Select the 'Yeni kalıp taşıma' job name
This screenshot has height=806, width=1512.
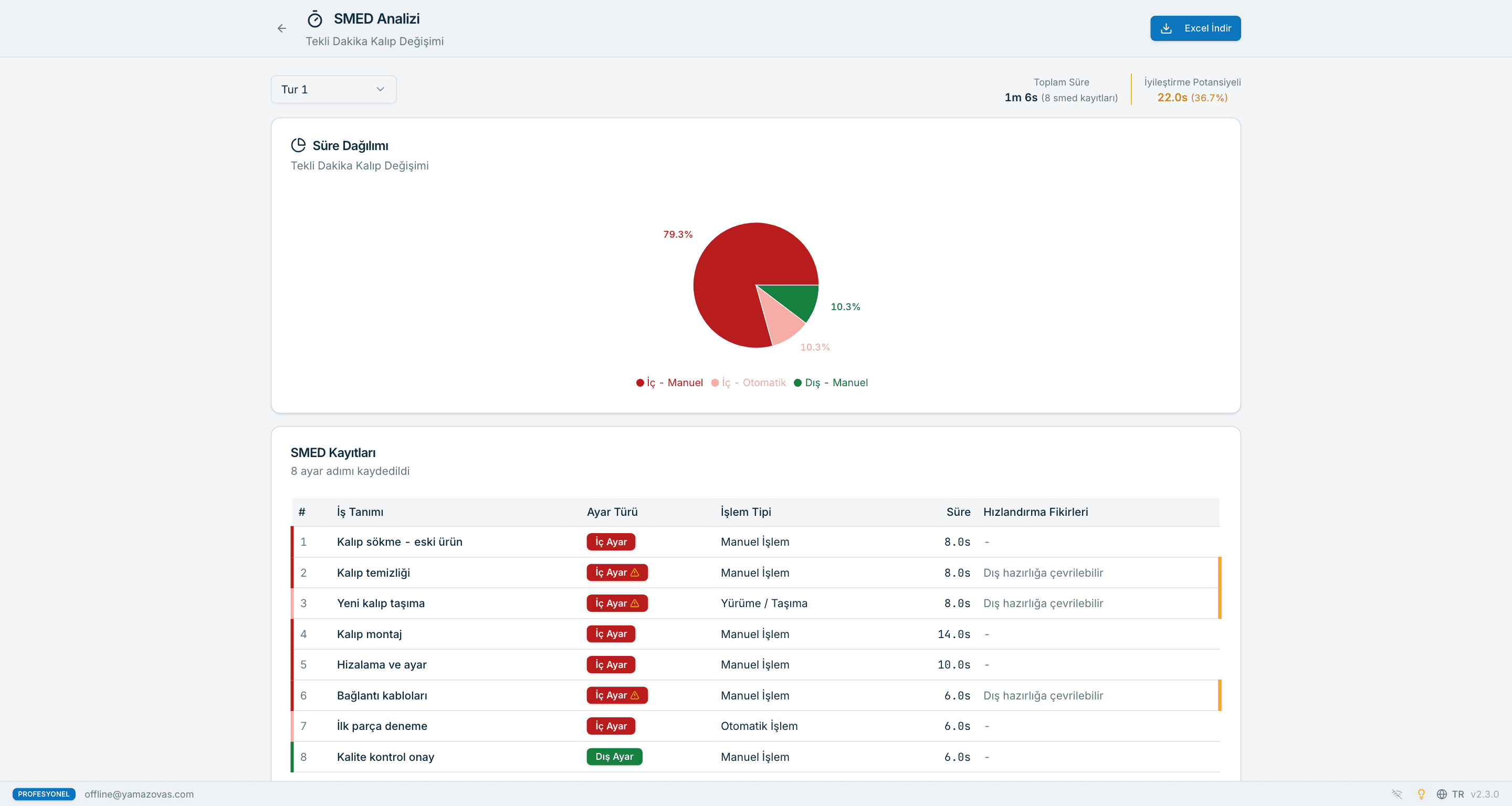380,603
